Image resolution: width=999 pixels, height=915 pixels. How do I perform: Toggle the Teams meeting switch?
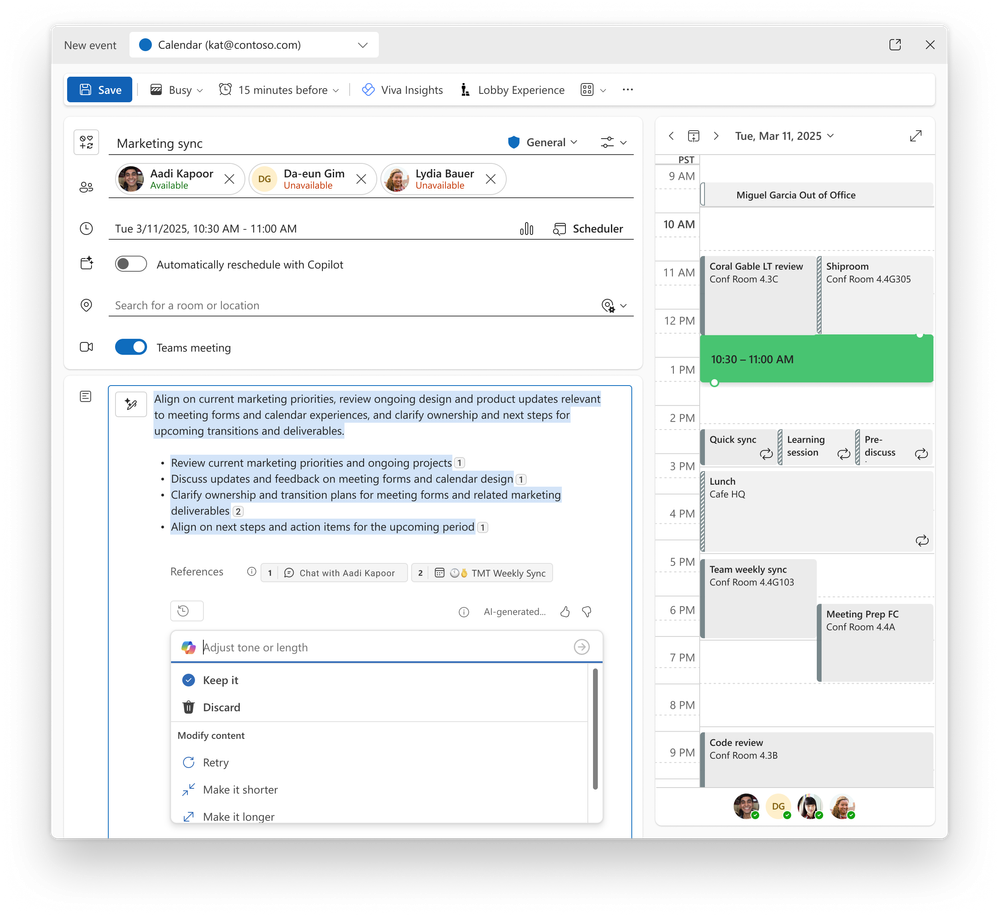coord(131,347)
